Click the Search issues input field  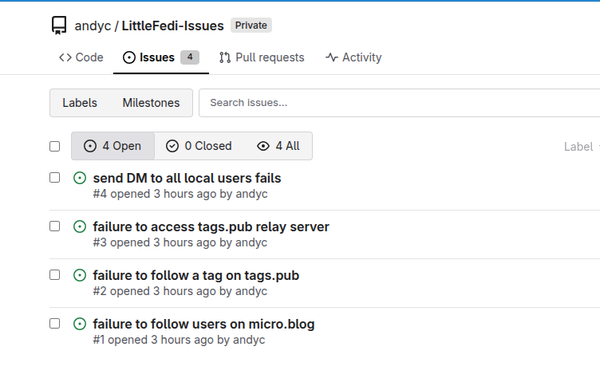(399, 103)
